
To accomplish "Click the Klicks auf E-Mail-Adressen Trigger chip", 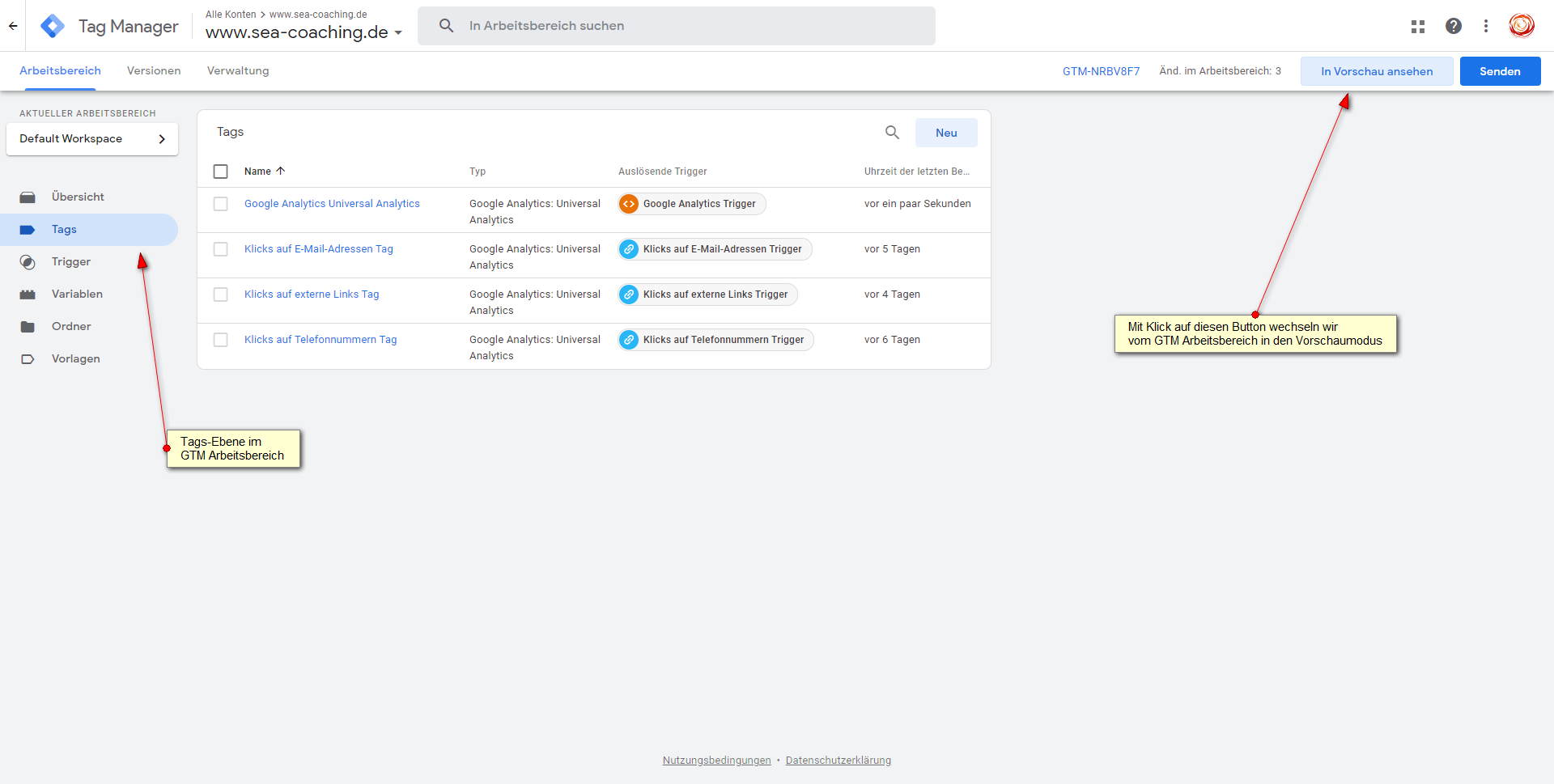I will (x=715, y=249).
